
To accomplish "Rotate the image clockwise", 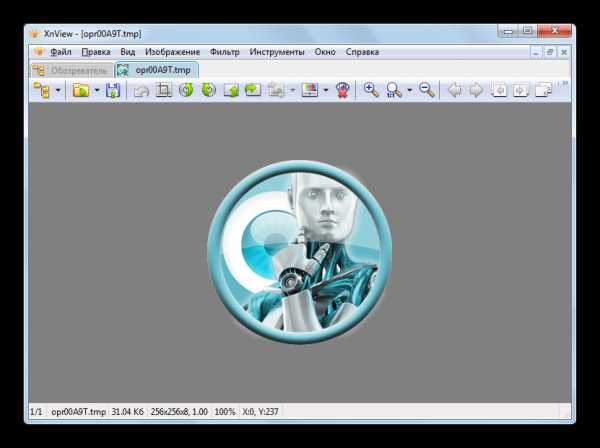I will click(x=209, y=90).
